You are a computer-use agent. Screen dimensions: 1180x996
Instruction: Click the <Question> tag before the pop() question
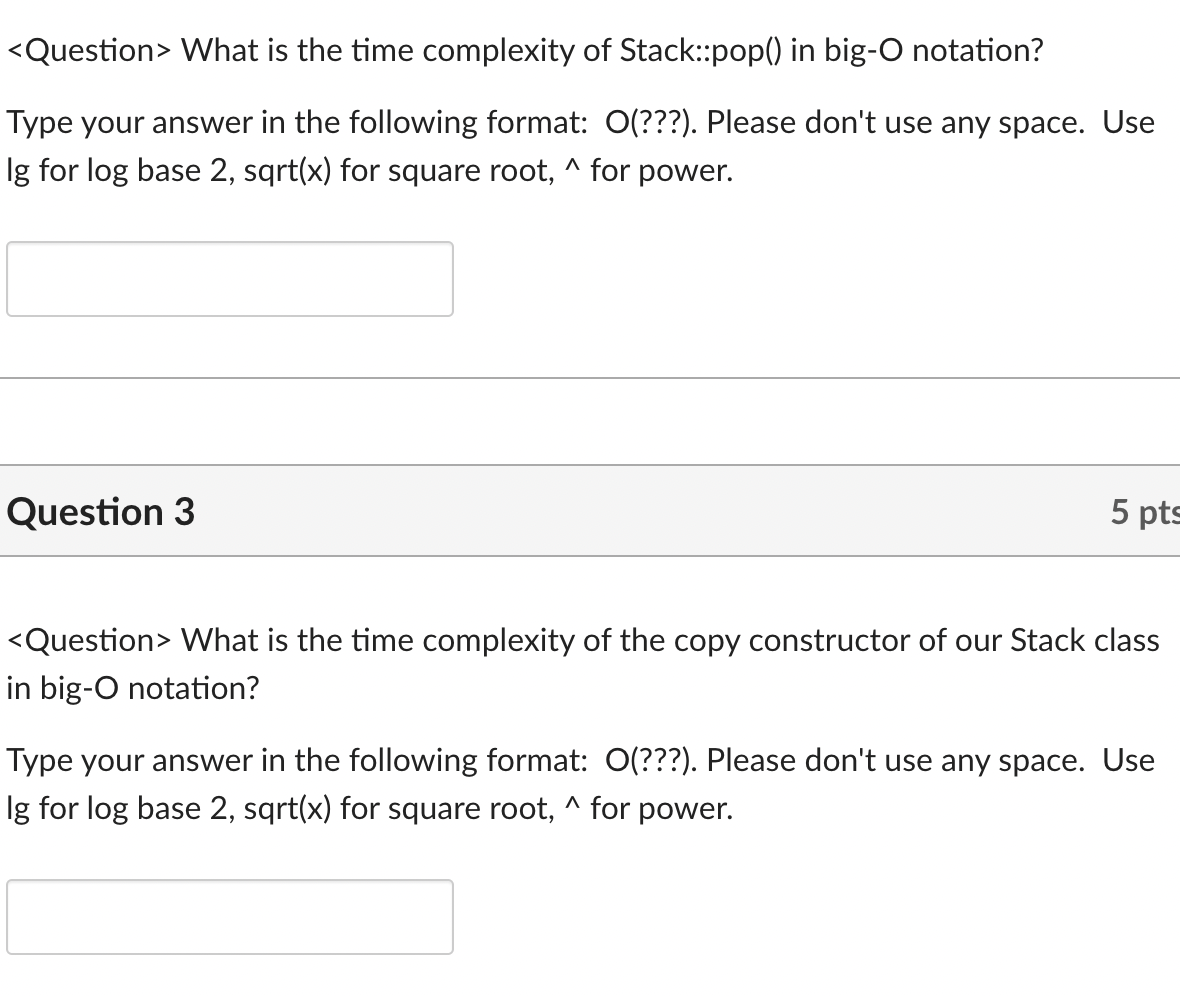pyautogui.click(x=89, y=50)
